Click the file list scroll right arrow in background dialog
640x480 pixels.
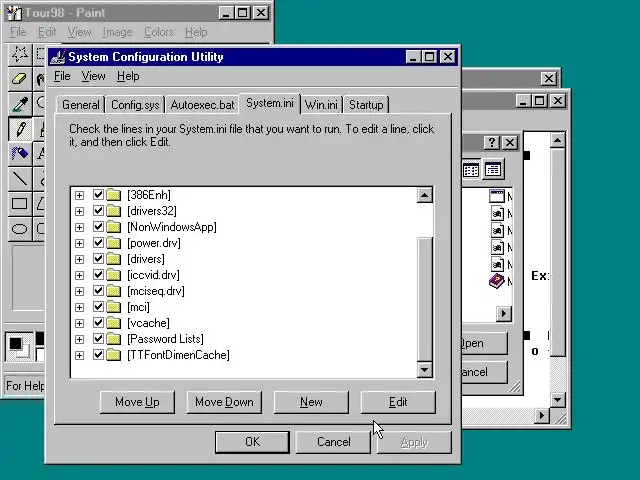click(x=504, y=313)
